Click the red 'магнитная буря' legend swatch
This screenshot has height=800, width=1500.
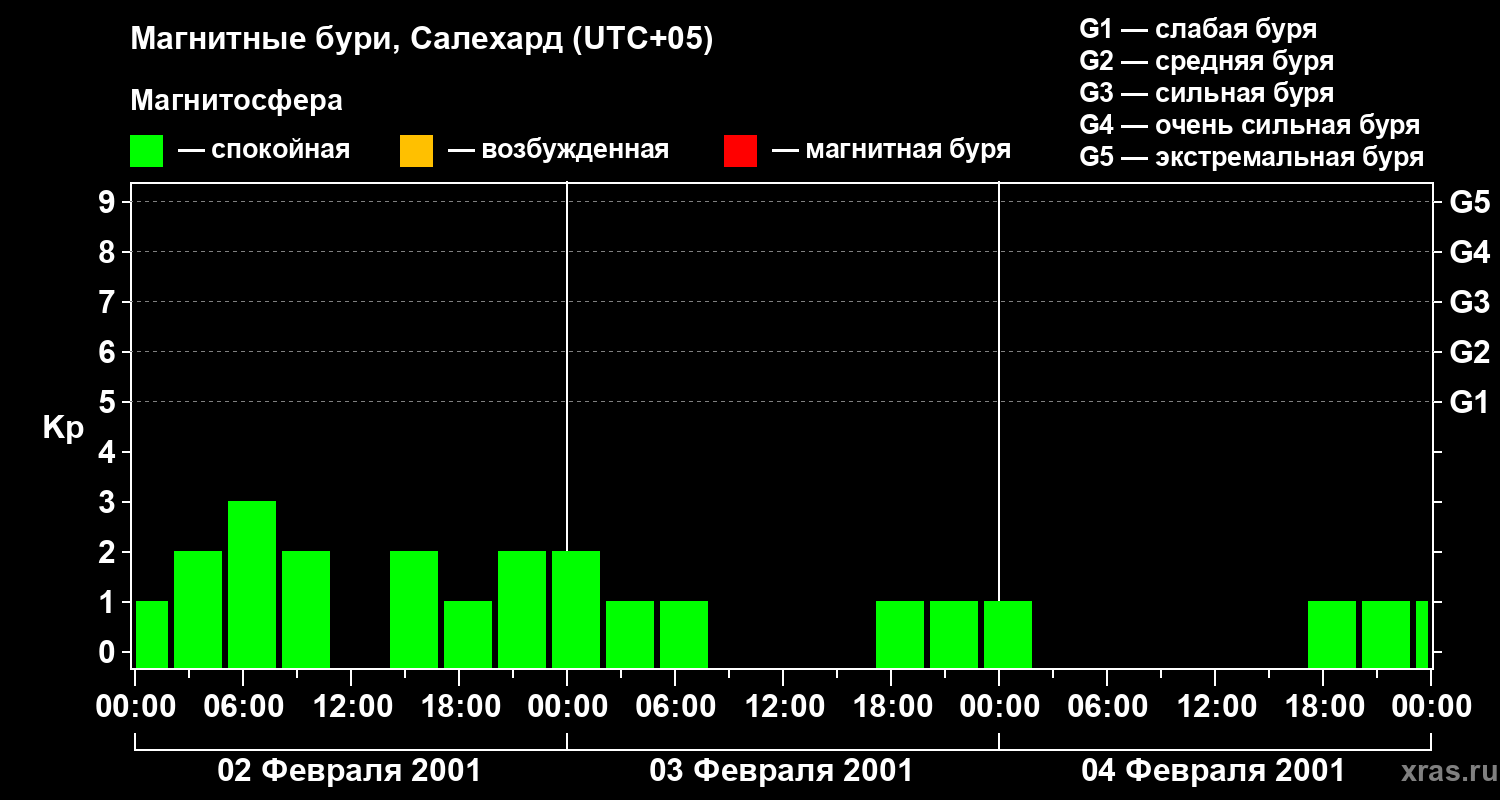pyautogui.click(x=740, y=151)
